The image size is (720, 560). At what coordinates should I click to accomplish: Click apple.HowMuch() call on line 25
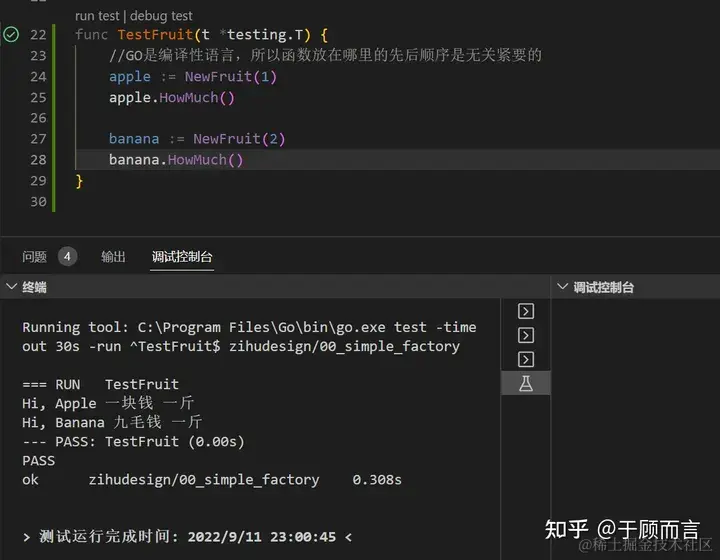click(172, 98)
